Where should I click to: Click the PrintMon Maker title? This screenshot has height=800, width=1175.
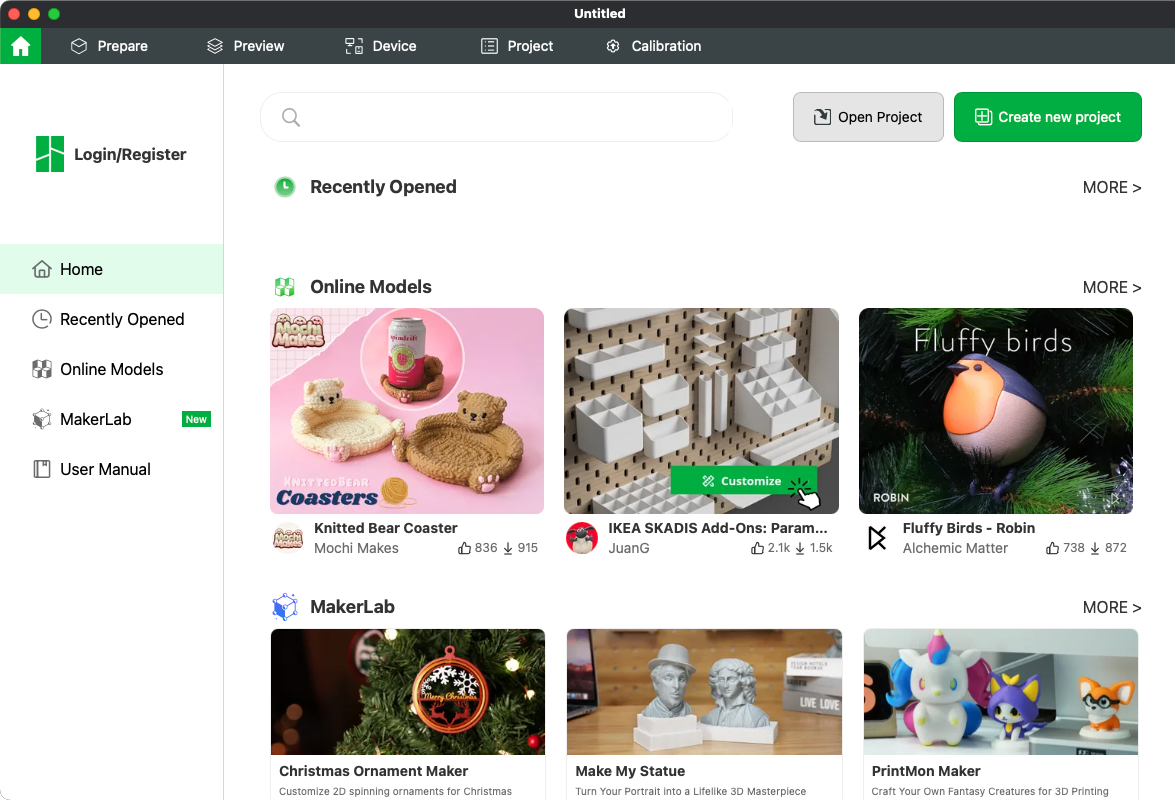coord(926,771)
